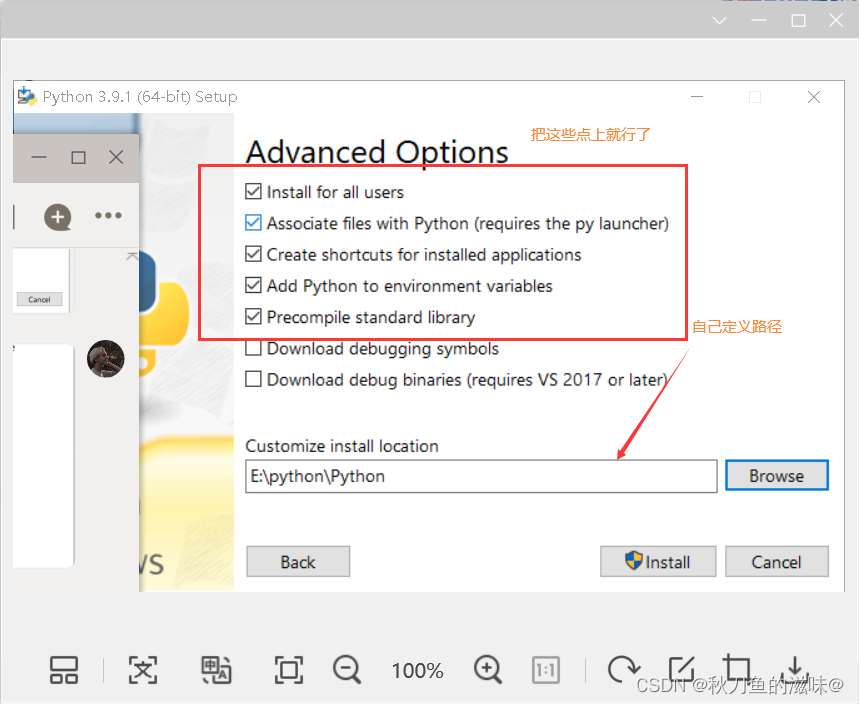859x704 pixels.
Task: Click the Back button
Action: 298,562
